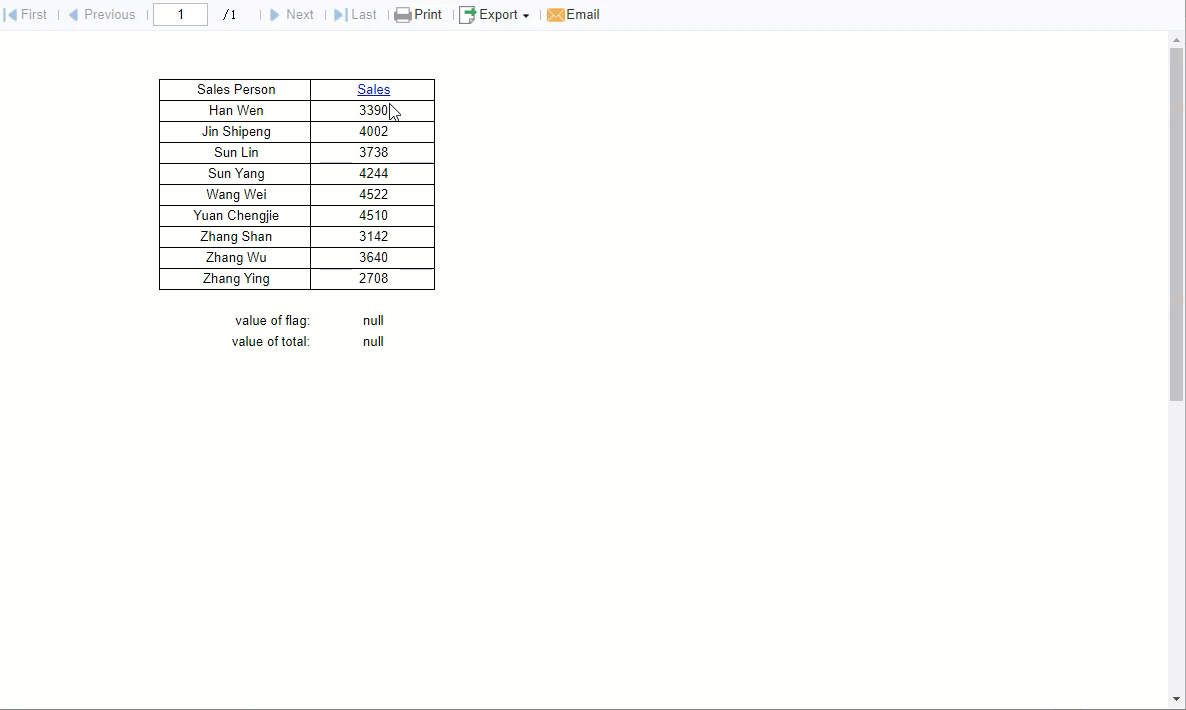Print the report via Print label
Screen dimensions: 1186x710
click(x=428, y=15)
